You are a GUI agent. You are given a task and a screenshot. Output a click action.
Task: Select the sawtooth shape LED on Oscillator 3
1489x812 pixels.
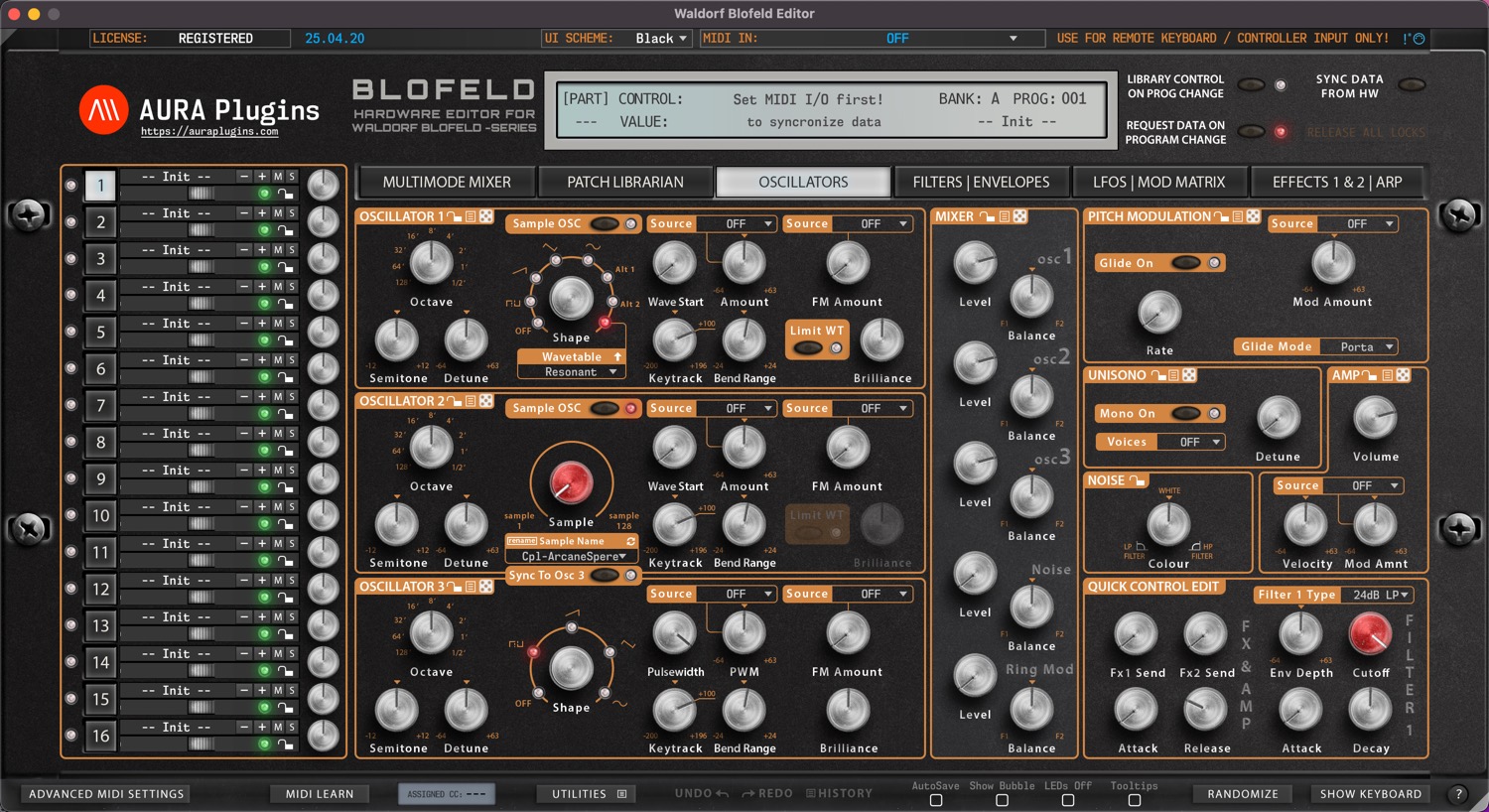coord(572,628)
